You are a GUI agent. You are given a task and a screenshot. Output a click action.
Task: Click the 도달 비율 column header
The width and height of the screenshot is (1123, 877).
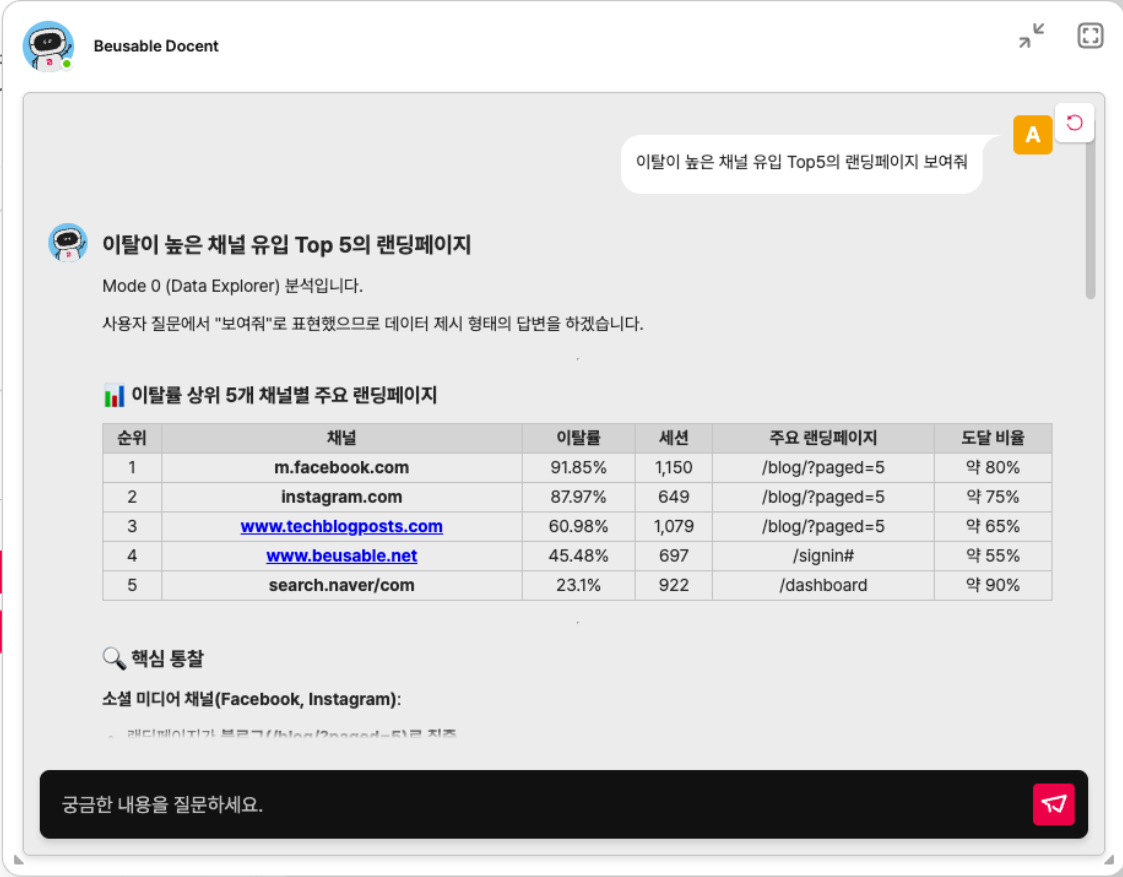pyautogui.click(x=993, y=438)
